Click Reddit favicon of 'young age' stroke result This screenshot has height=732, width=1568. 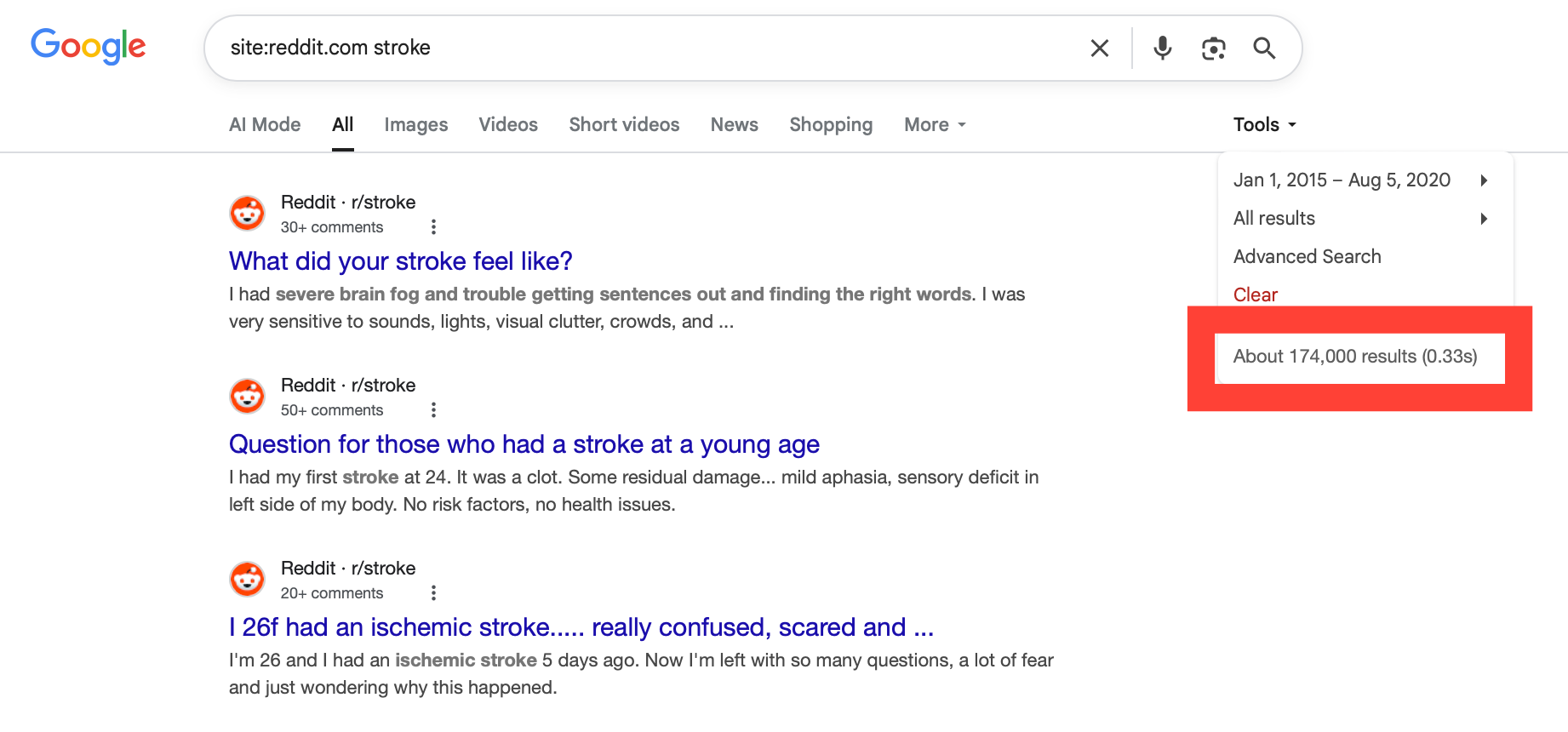pyautogui.click(x=248, y=396)
